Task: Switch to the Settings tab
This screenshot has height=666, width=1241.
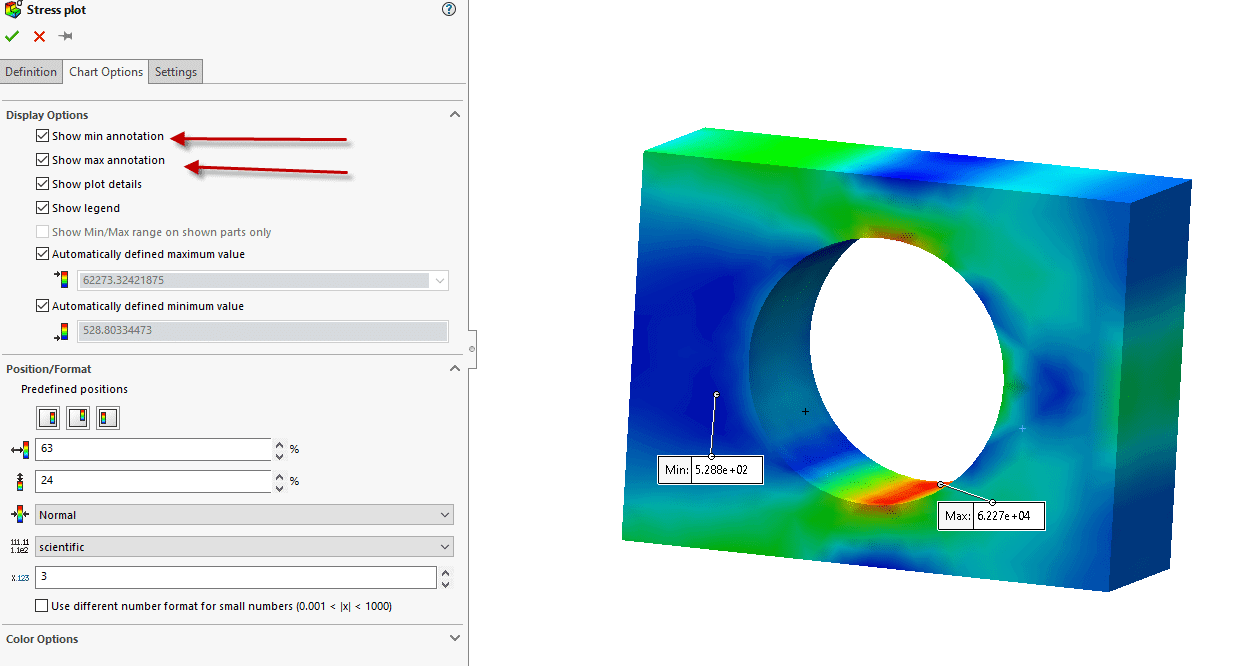Action: [x=176, y=72]
